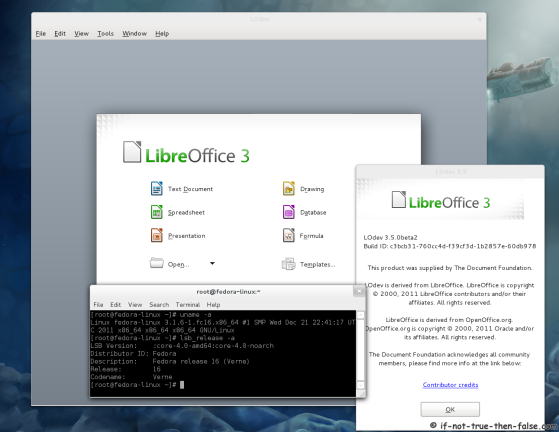
Task: Open the File menu in LOdev window
Action: (41, 34)
